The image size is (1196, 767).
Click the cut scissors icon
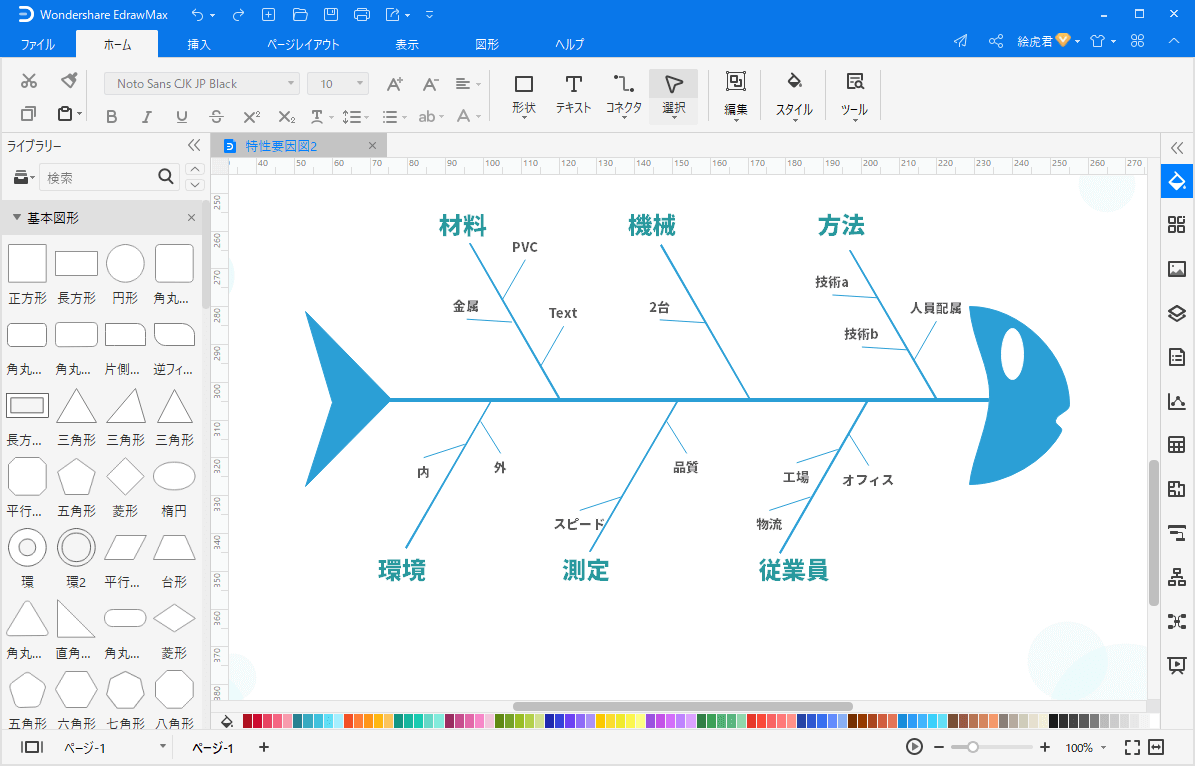[x=29, y=81]
